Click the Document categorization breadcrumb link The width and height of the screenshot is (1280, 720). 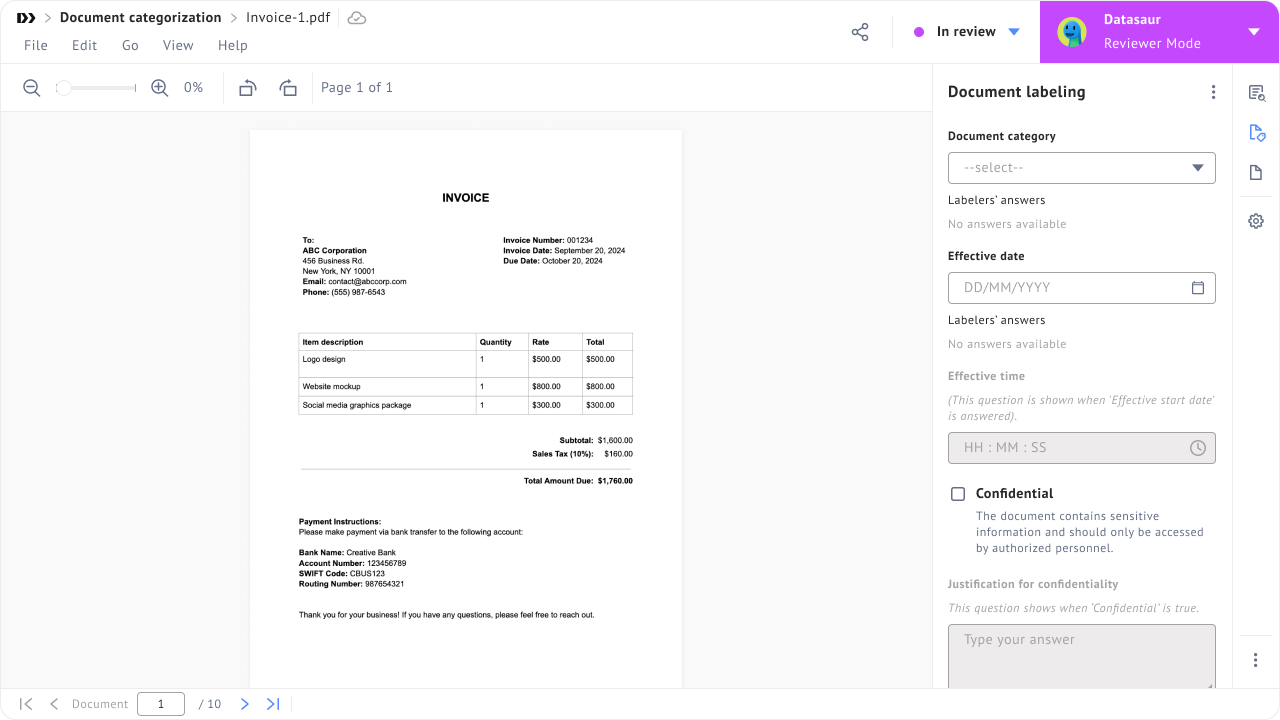[140, 18]
